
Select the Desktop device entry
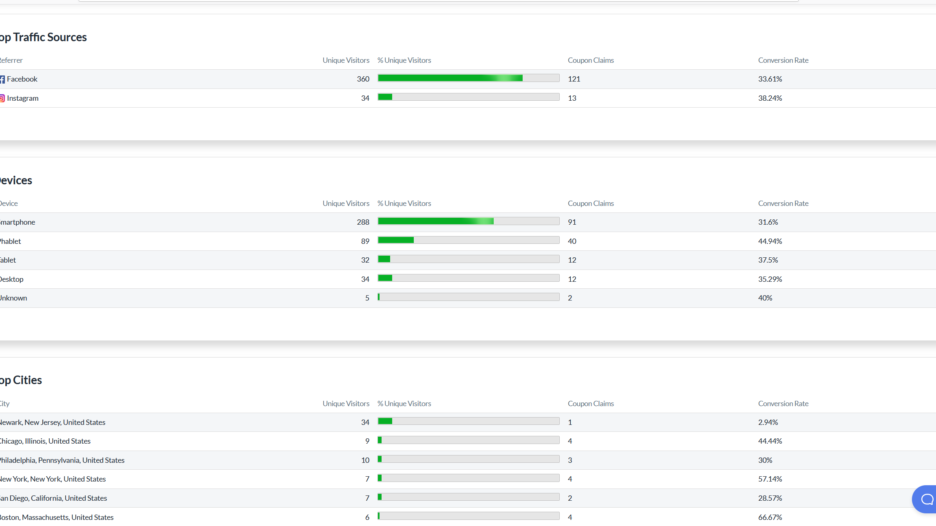coord(12,279)
